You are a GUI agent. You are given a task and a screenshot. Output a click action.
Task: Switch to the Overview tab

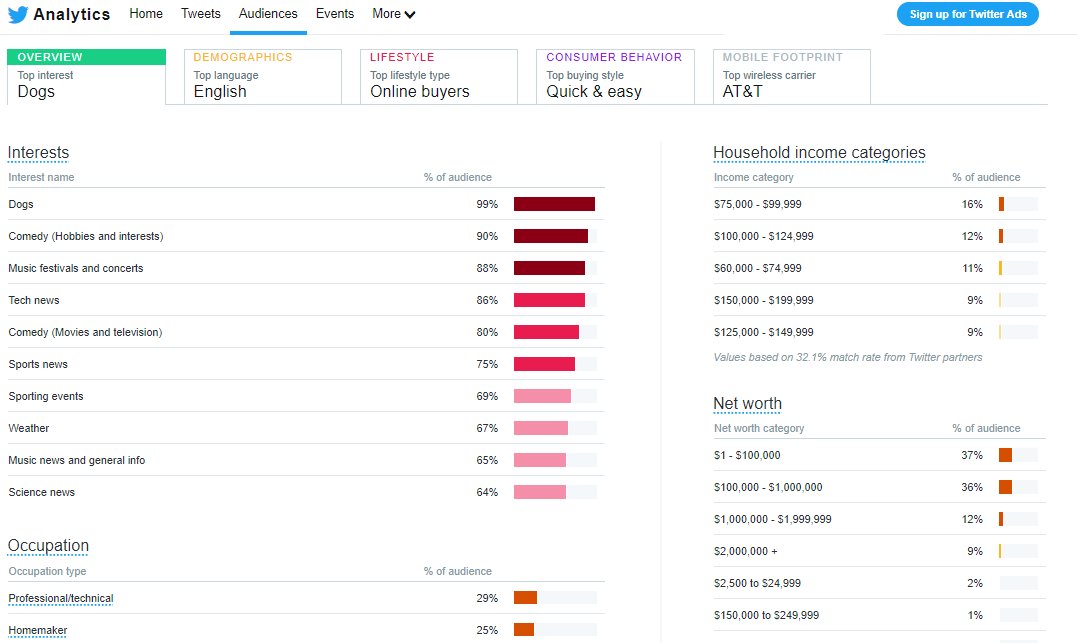[x=86, y=77]
